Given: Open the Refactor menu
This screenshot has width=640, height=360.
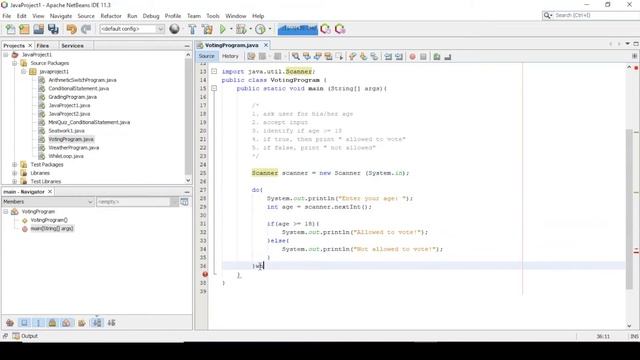Looking at the screenshot, I should click(111, 16).
